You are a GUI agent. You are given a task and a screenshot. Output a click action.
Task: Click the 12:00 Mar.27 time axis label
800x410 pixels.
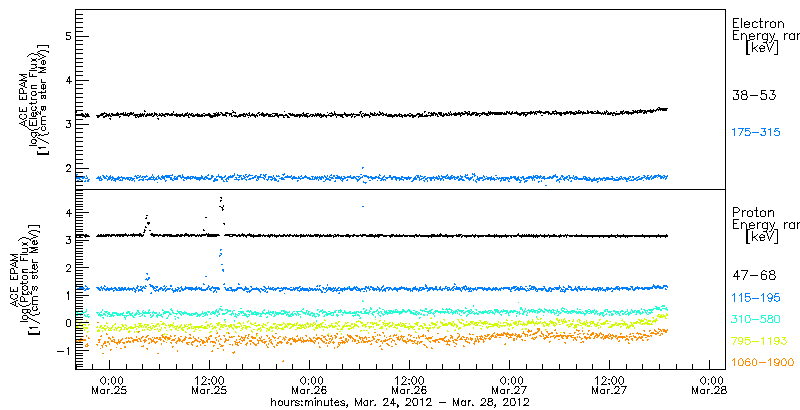pos(609,385)
